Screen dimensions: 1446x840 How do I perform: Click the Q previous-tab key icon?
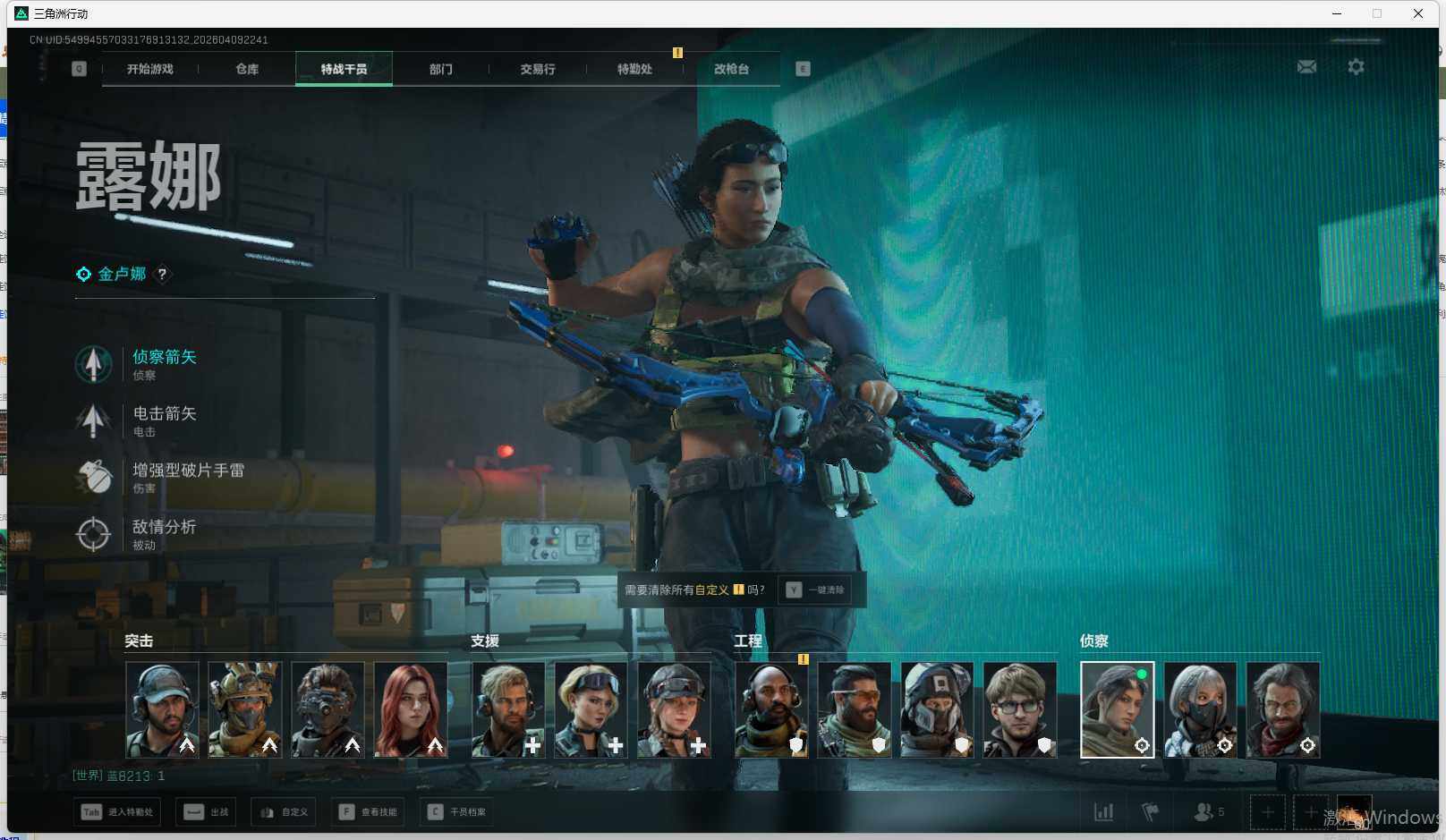[80, 69]
